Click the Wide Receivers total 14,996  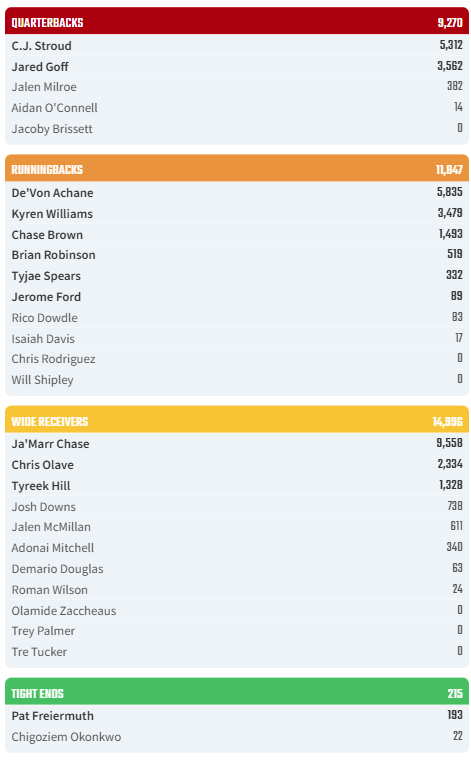pos(447,422)
